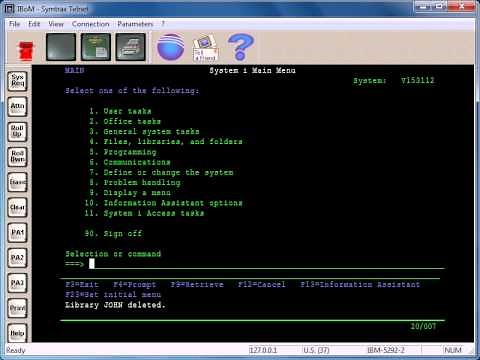Click menu option 8. Problem handling

(135, 183)
